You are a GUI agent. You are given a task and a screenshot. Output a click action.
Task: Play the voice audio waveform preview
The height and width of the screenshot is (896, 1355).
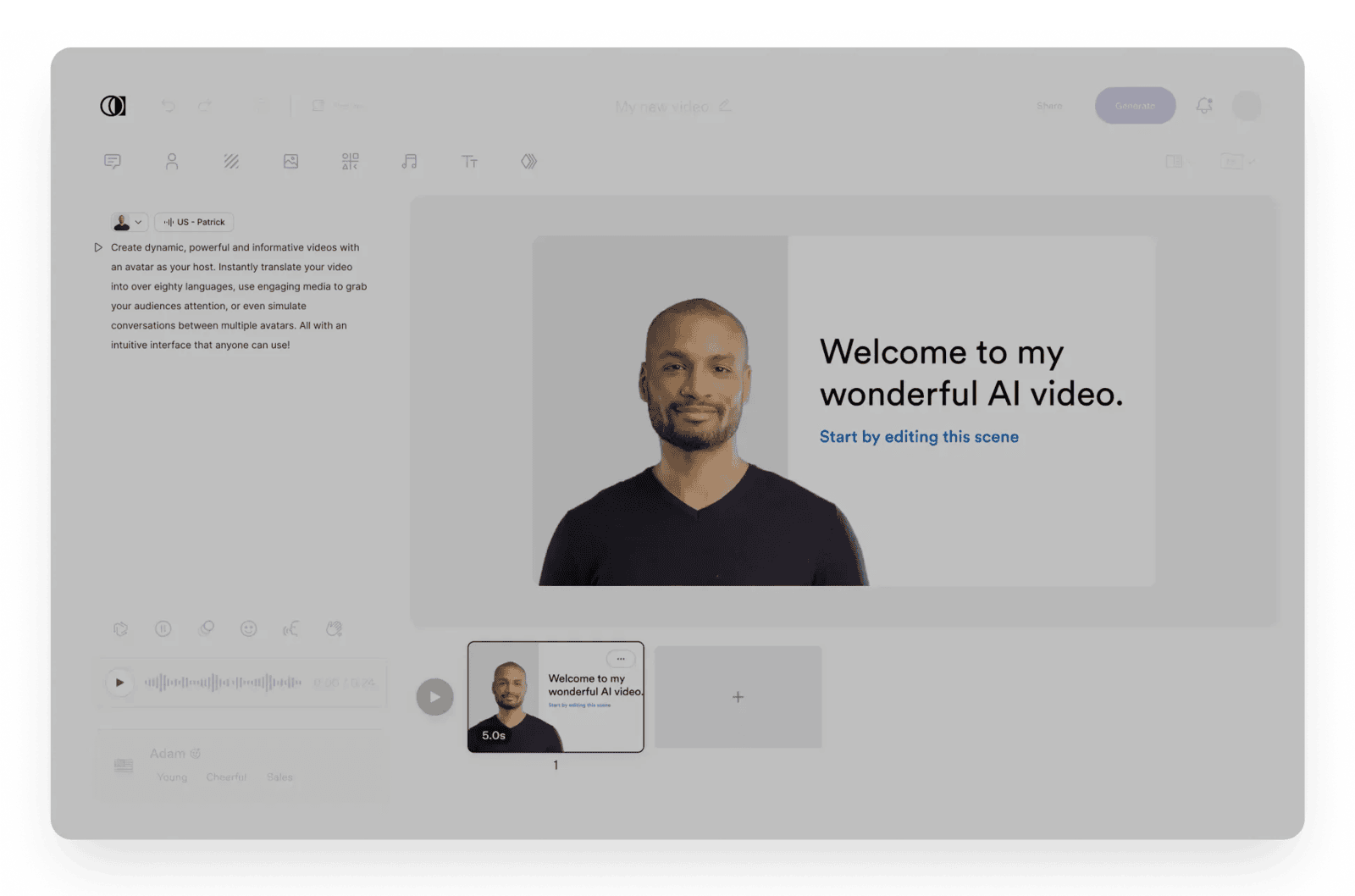click(x=119, y=683)
